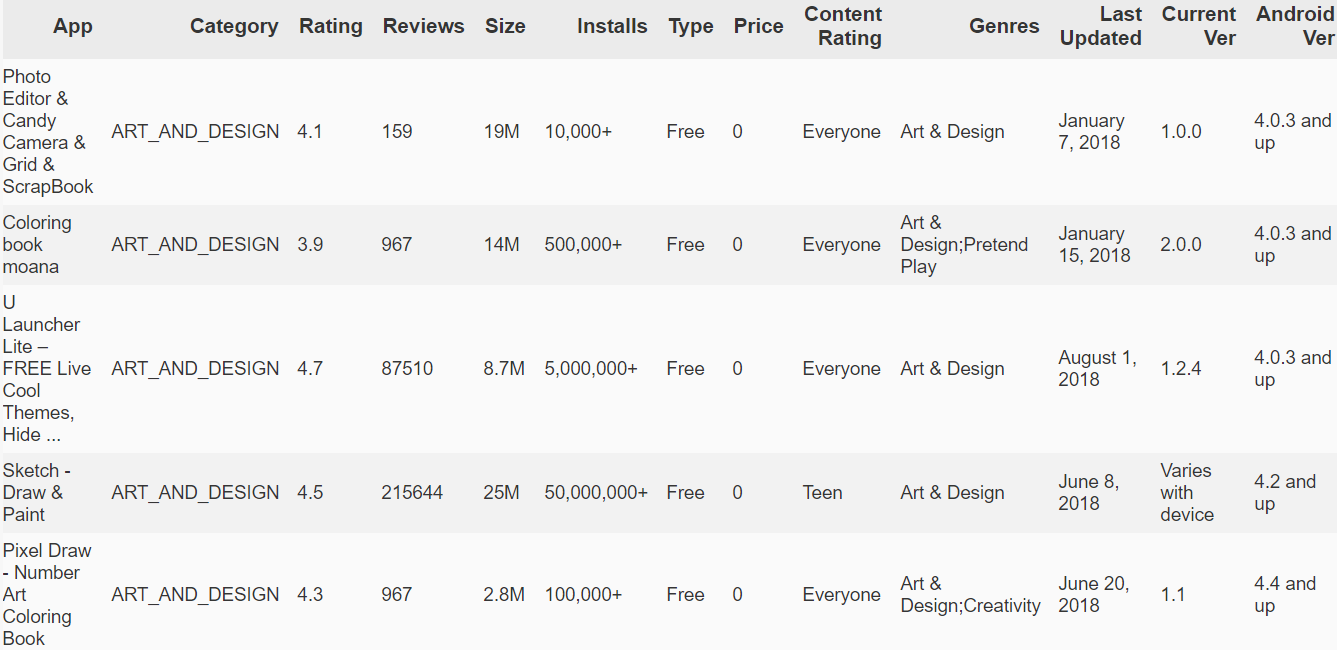Select Everyone in the U Launcher Lite row
The width and height of the screenshot is (1337, 650).
pyautogui.click(x=842, y=369)
